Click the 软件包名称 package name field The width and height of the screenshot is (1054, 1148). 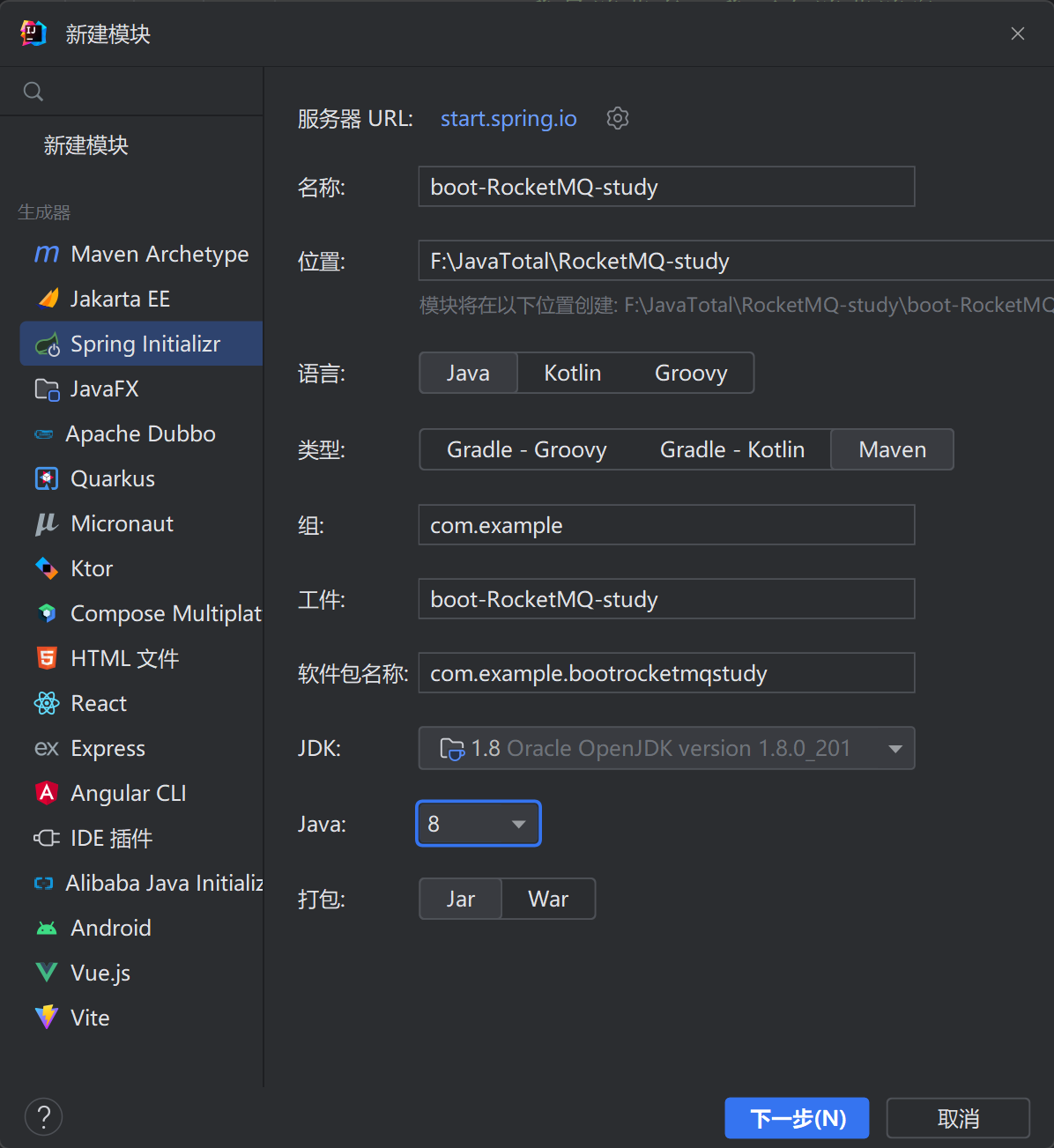(666, 673)
